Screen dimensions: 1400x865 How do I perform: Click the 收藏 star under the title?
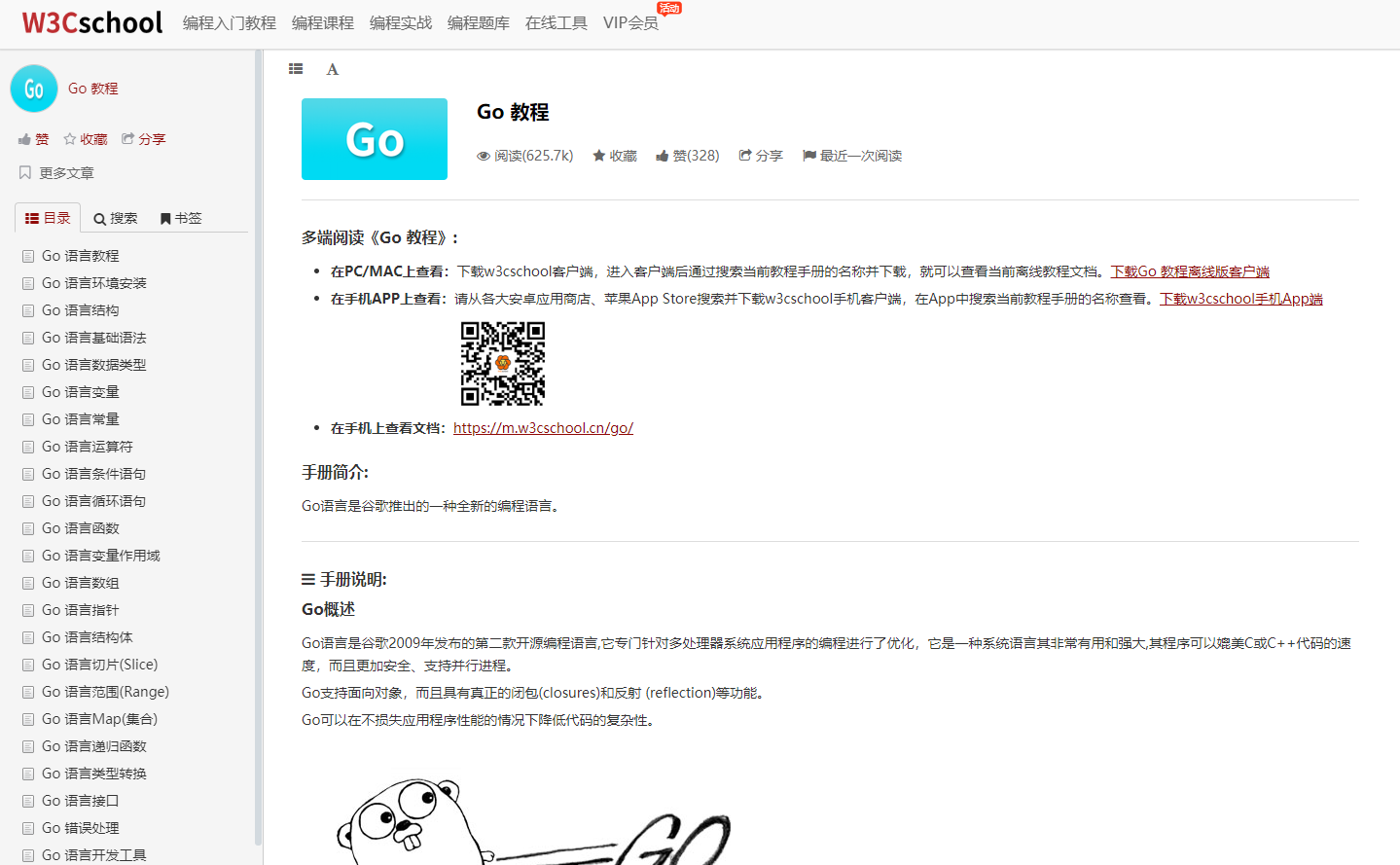tap(615, 156)
